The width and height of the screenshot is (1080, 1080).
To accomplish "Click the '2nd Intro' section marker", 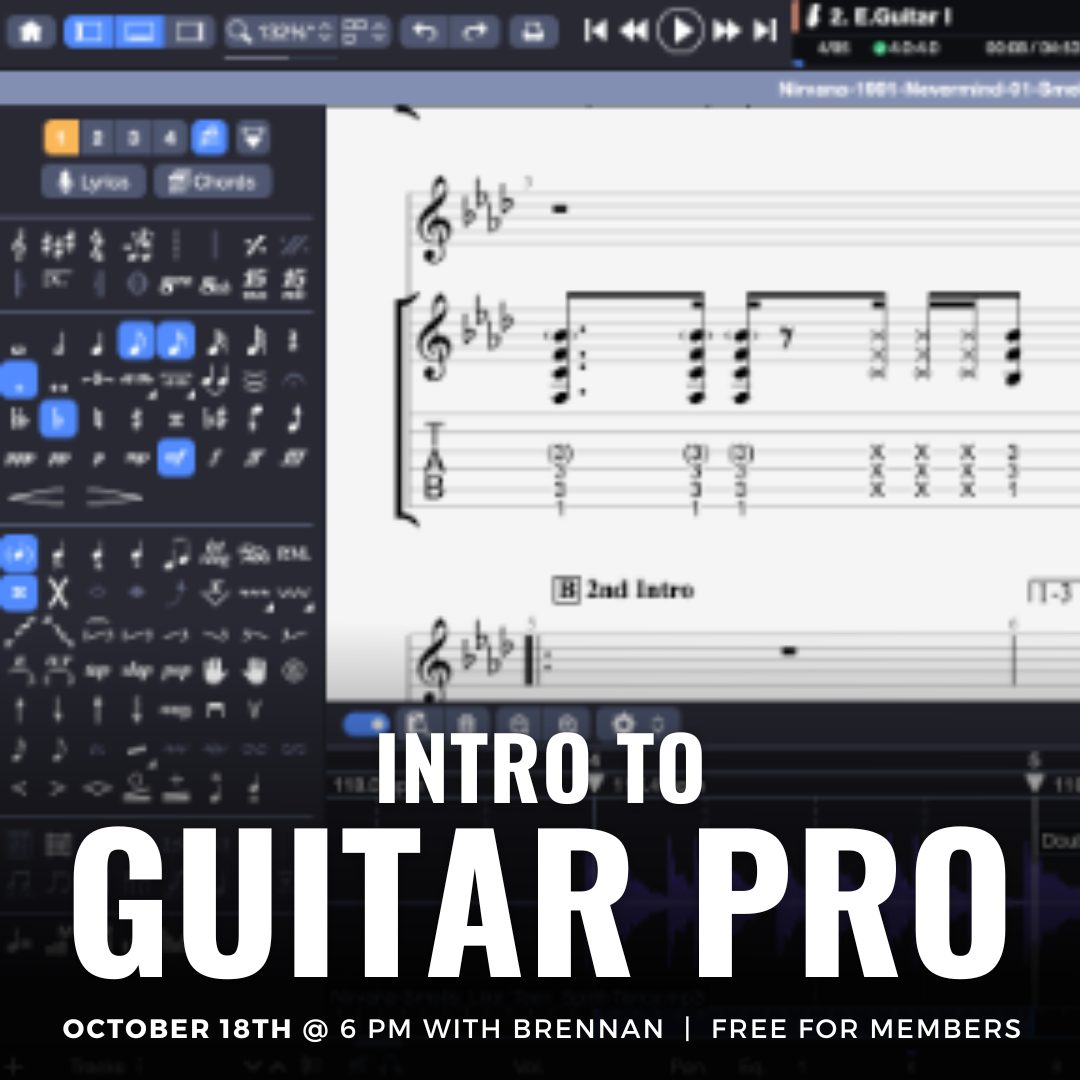I will pyautogui.click(x=624, y=589).
